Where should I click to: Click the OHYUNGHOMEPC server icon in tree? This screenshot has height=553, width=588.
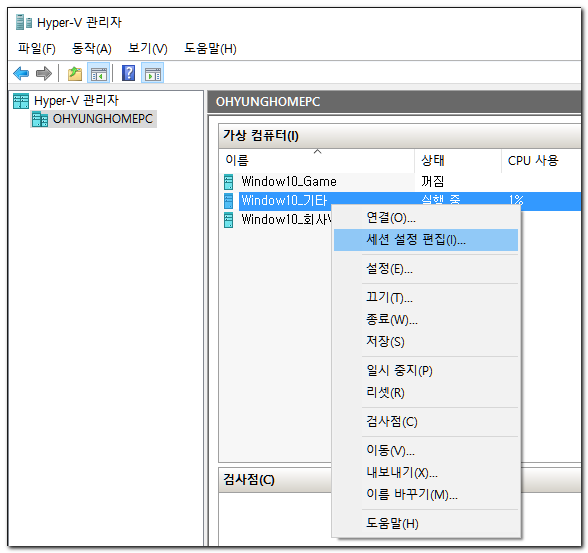tap(40, 119)
